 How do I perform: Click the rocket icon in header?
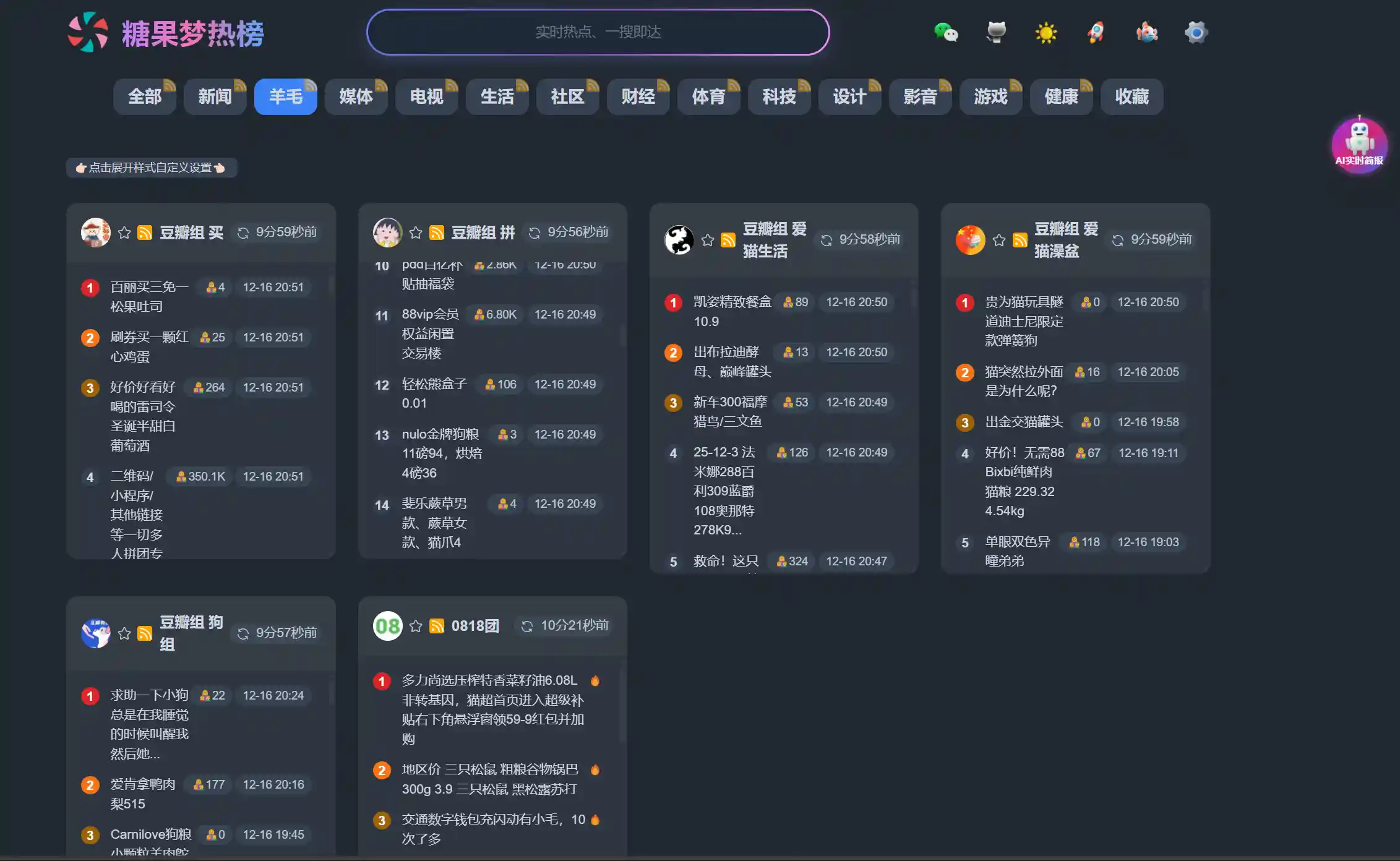(1096, 32)
